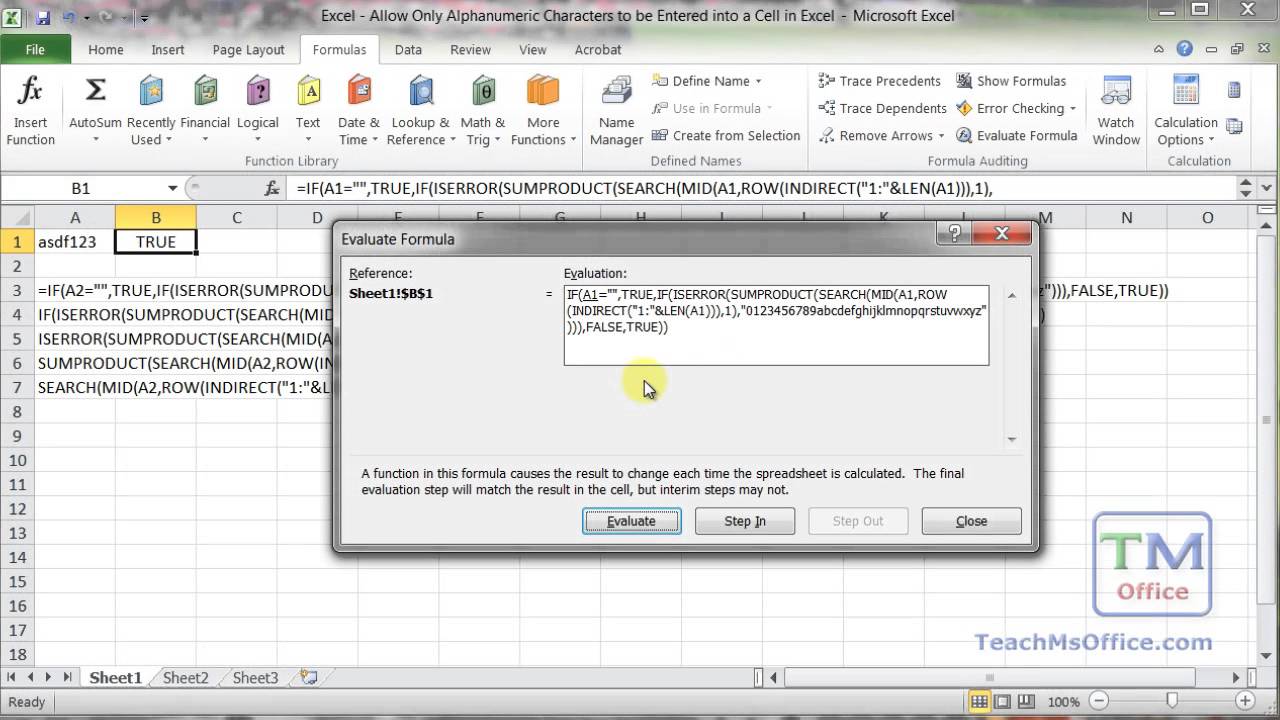The width and height of the screenshot is (1280, 720).
Task: Open the More Functions library
Action: click(543, 111)
